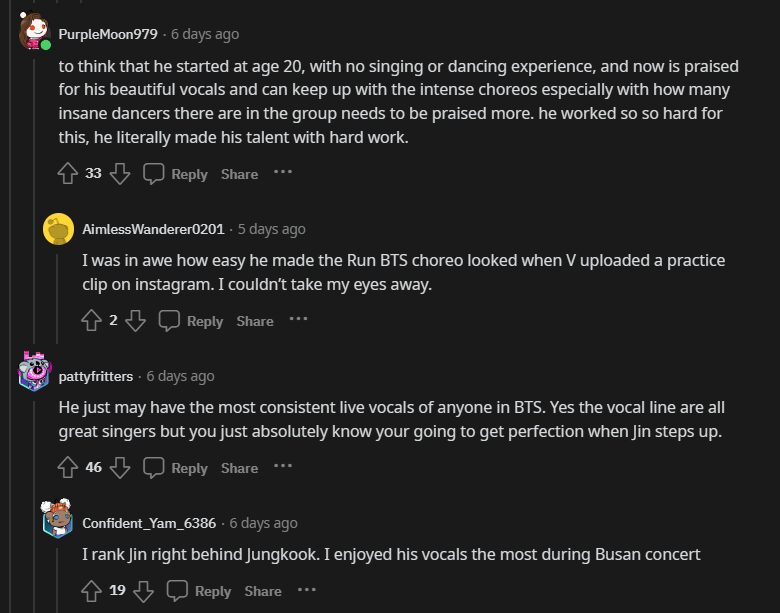The image size is (780, 613).
Task: Downvote AimlessWanderer0201's reply
Action: point(136,321)
